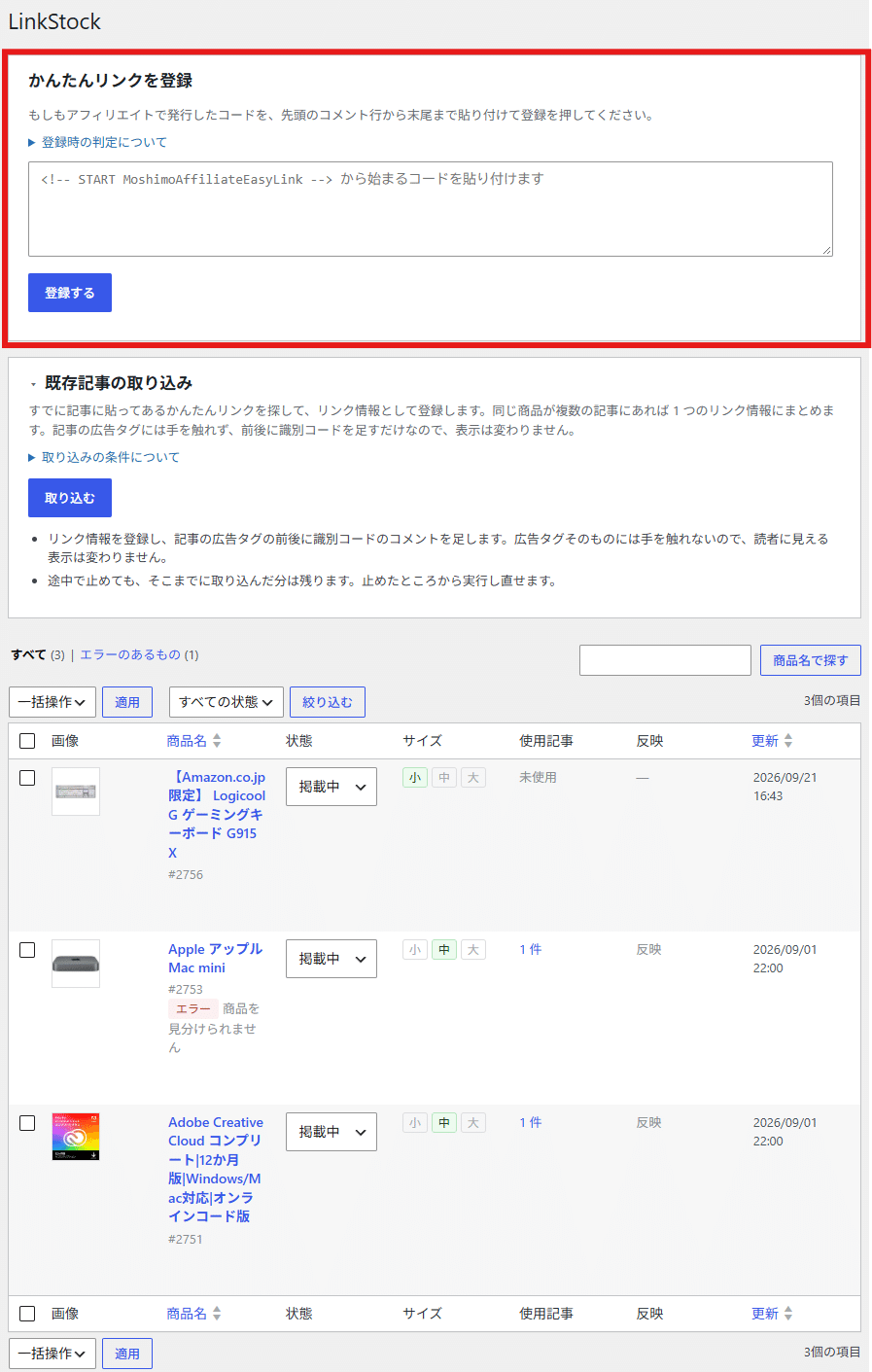The image size is (872, 1372).
Task: Expand 登録時の判定について details
Action: click(98, 142)
